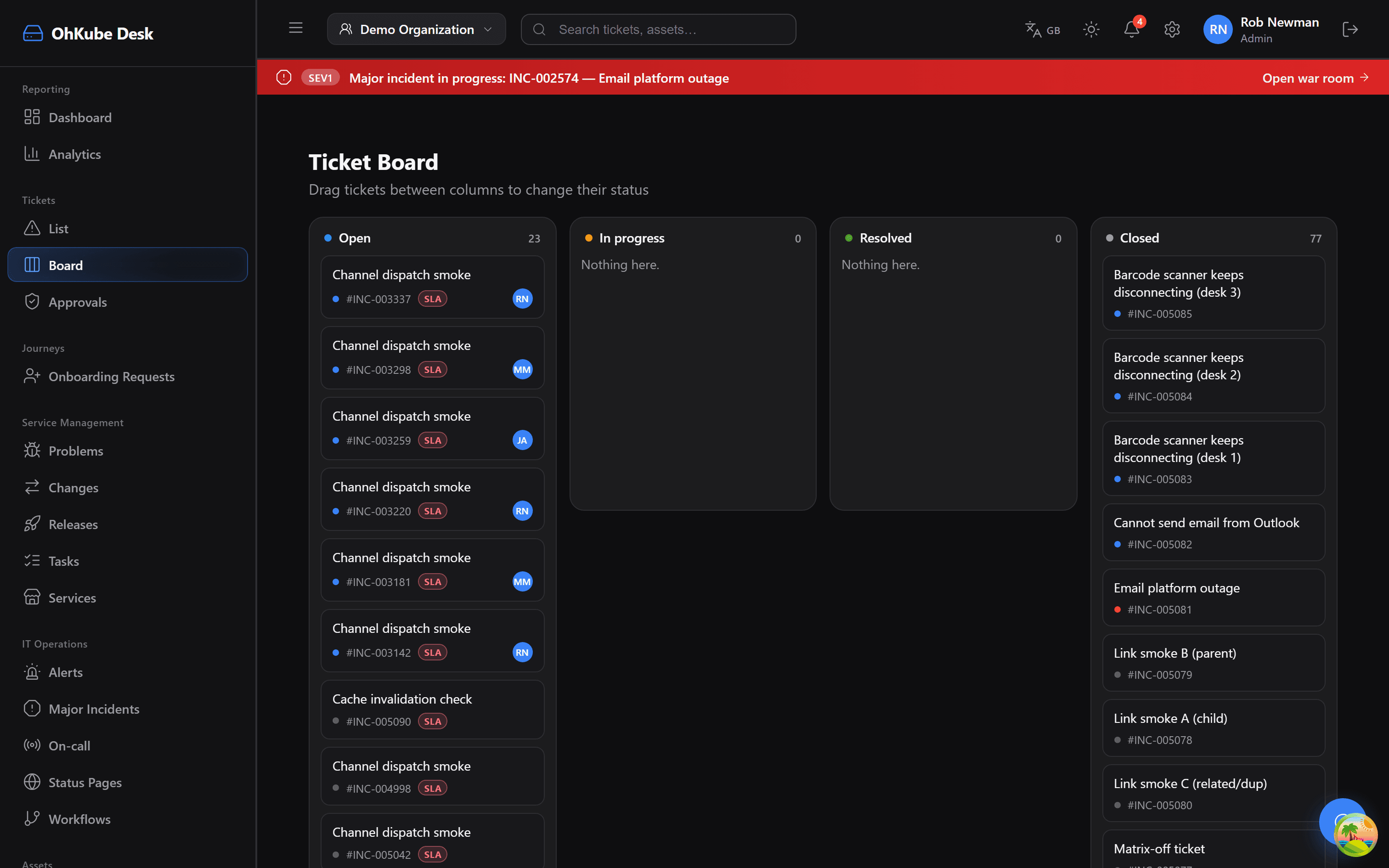Open Cache invalidation check ticket
Viewport: 1389px width, 868px height.
coord(432,710)
